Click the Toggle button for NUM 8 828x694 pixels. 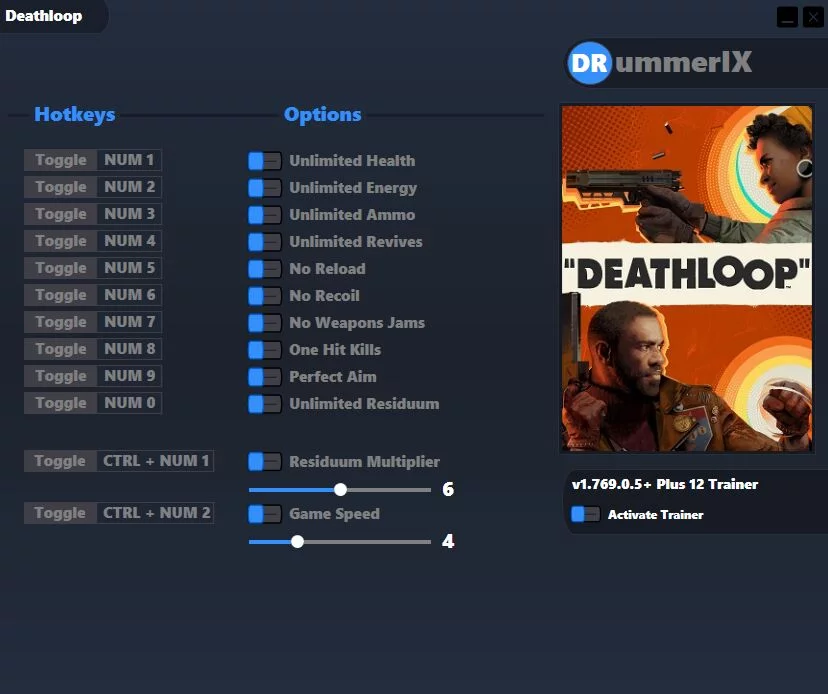click(x=60, y=349)
